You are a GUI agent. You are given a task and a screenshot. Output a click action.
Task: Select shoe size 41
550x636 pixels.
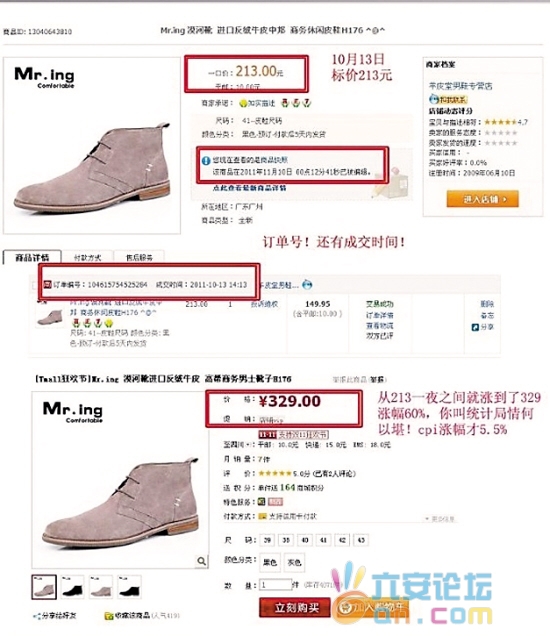pos(323,540)
